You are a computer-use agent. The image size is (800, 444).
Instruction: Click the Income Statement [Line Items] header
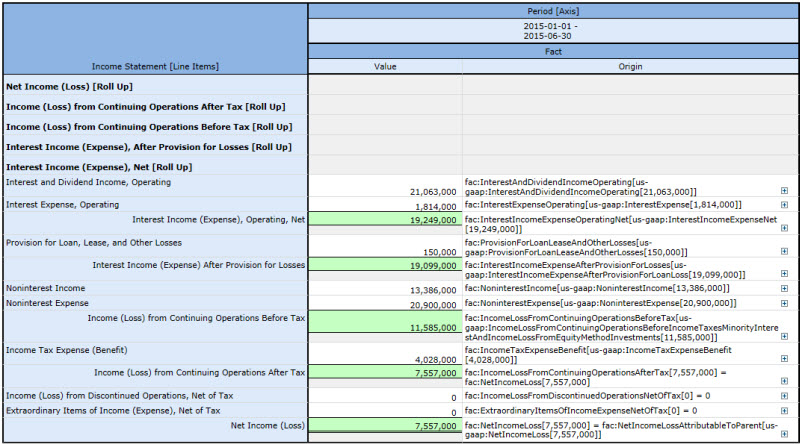point(155,67)
